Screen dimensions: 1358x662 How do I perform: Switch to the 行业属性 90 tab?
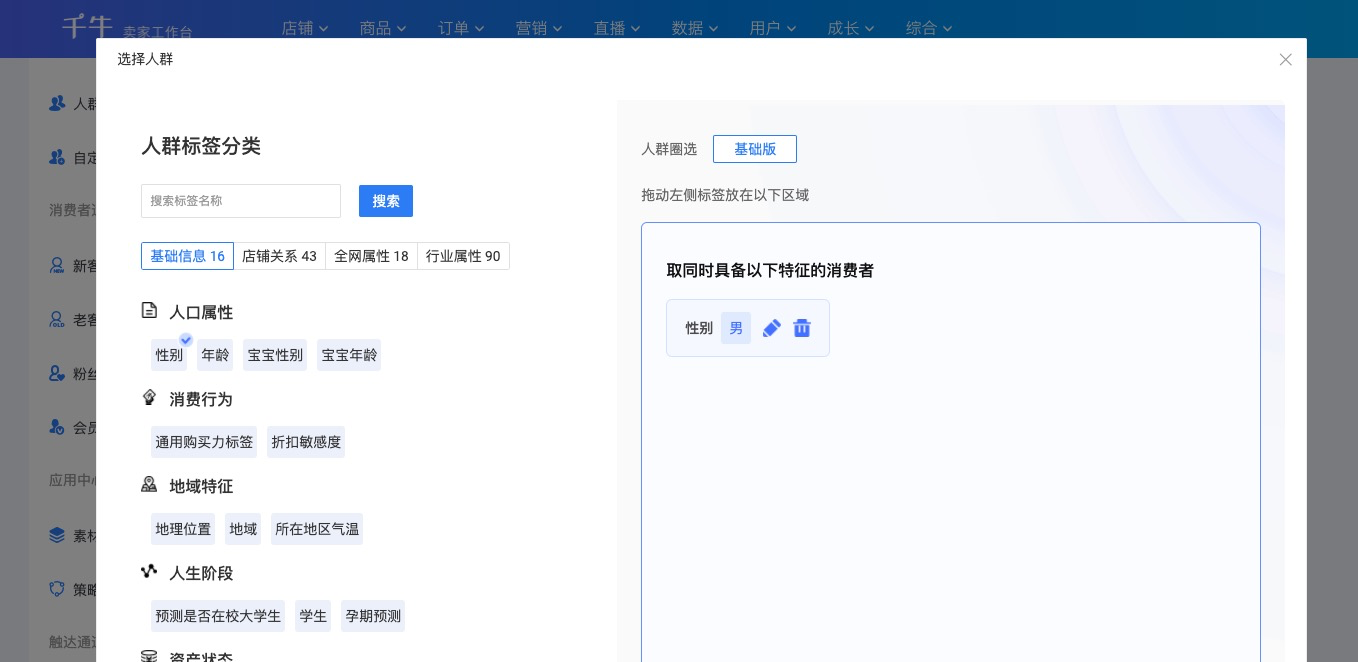463,256
